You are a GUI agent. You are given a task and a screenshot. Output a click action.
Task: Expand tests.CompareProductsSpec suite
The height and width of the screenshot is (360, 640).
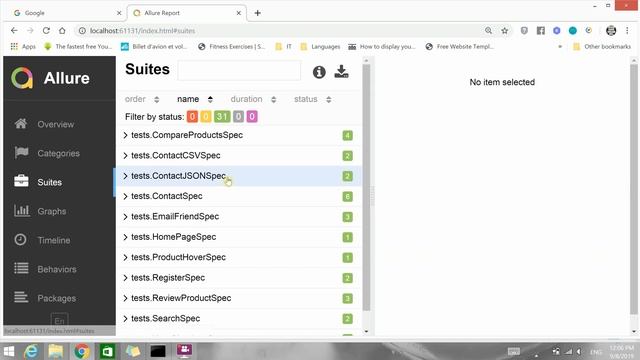pos(239,135)
